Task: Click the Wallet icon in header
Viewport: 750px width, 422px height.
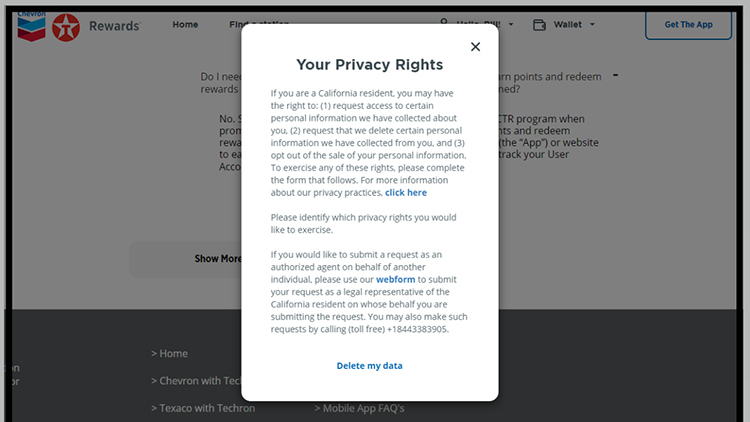Action: click(x=540, y=25)
